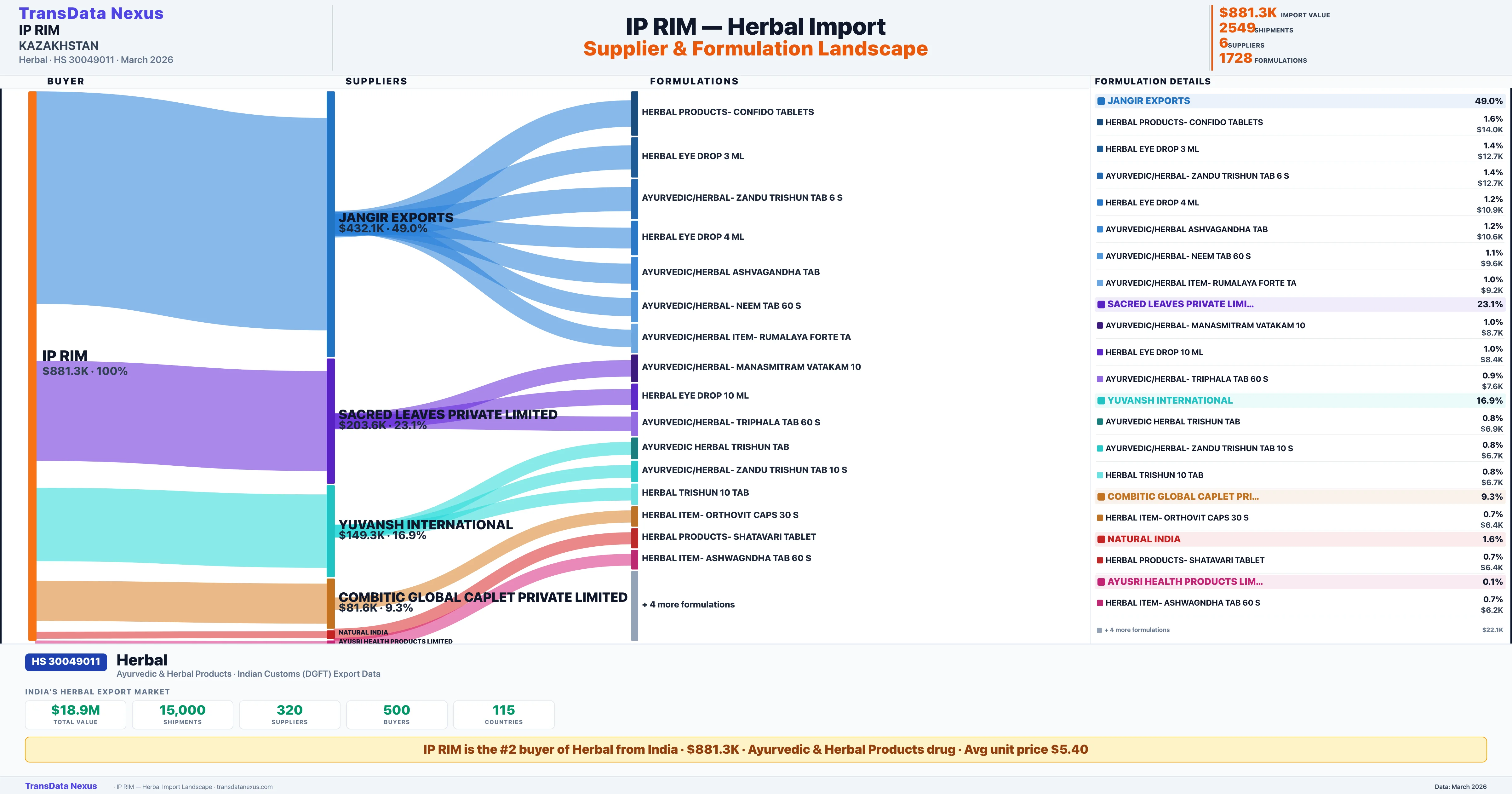Click AYUSRI HEALTH PRODUCTS pink legend square
This screenshot has height=794, width=1512.
[1101, 582]
